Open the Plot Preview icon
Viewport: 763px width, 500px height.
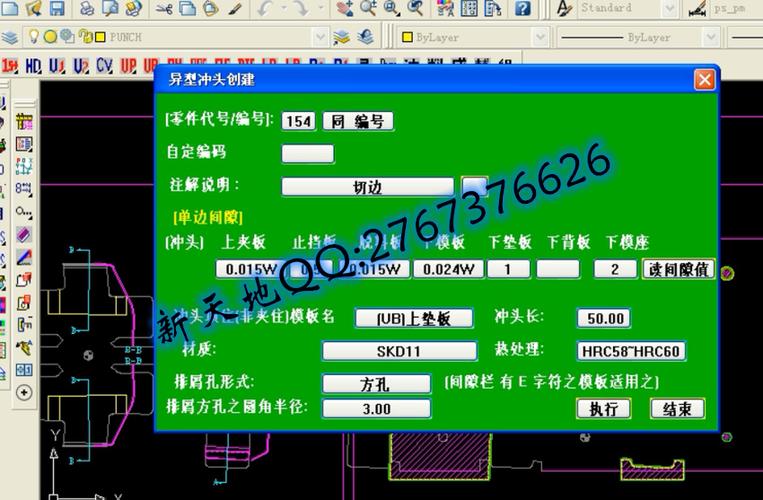110,7
